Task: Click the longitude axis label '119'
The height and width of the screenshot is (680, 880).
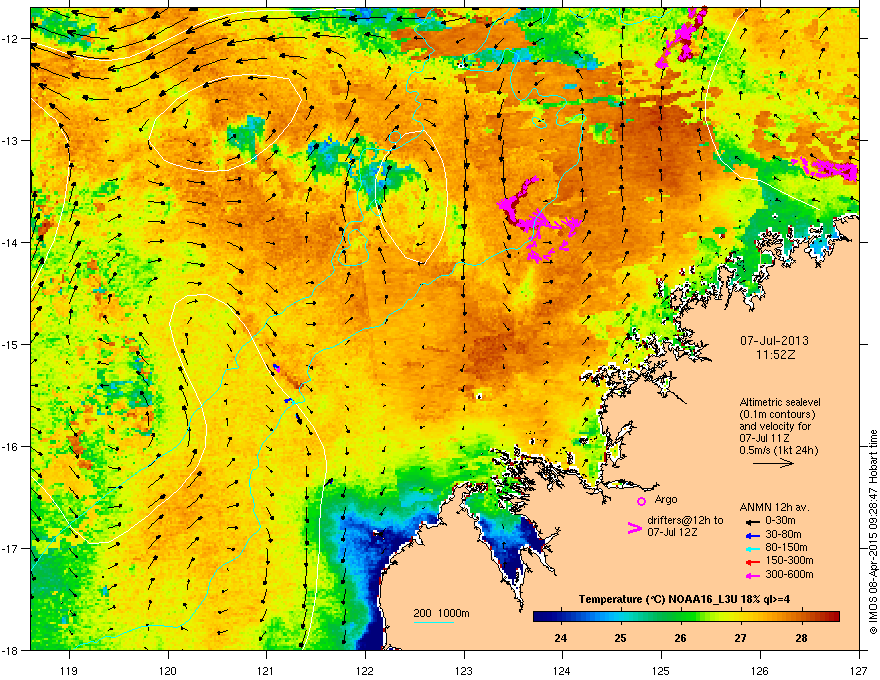Action: pyautogui.click(x=69, y=671)
